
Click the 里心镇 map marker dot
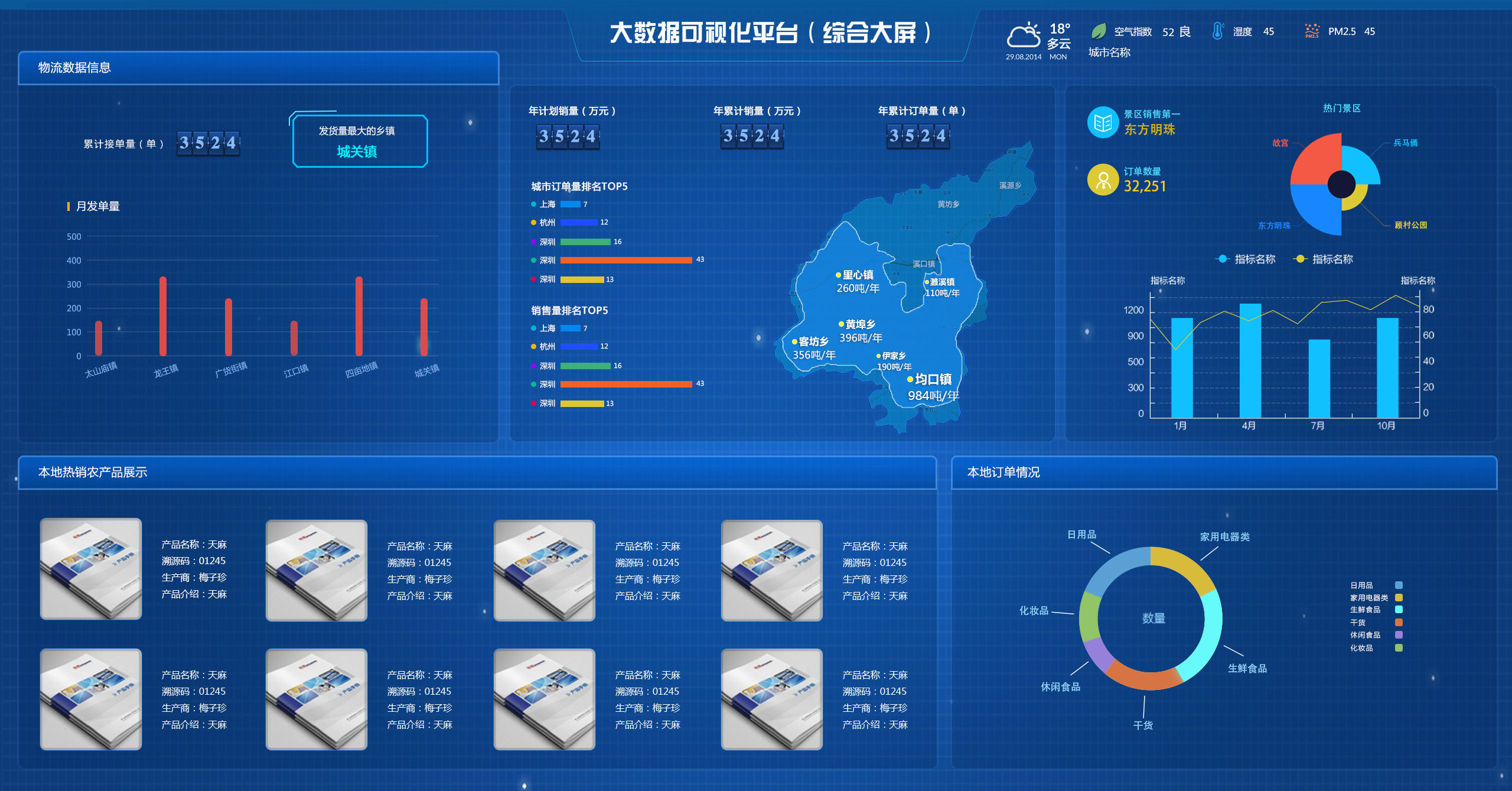point(838,275)
